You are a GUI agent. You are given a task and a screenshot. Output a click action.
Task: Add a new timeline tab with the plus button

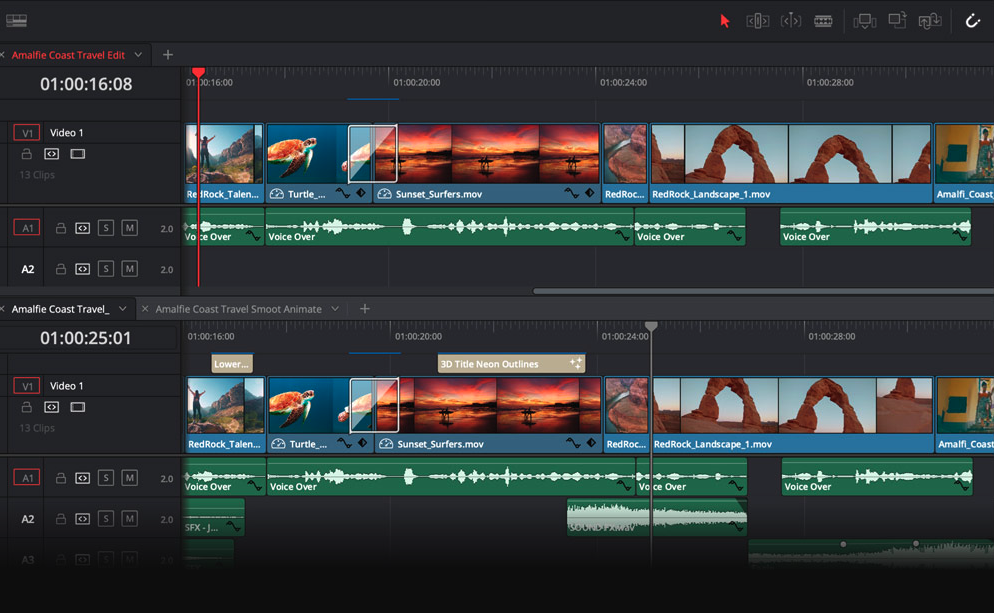pyautogui.click(x=166, y=55)
